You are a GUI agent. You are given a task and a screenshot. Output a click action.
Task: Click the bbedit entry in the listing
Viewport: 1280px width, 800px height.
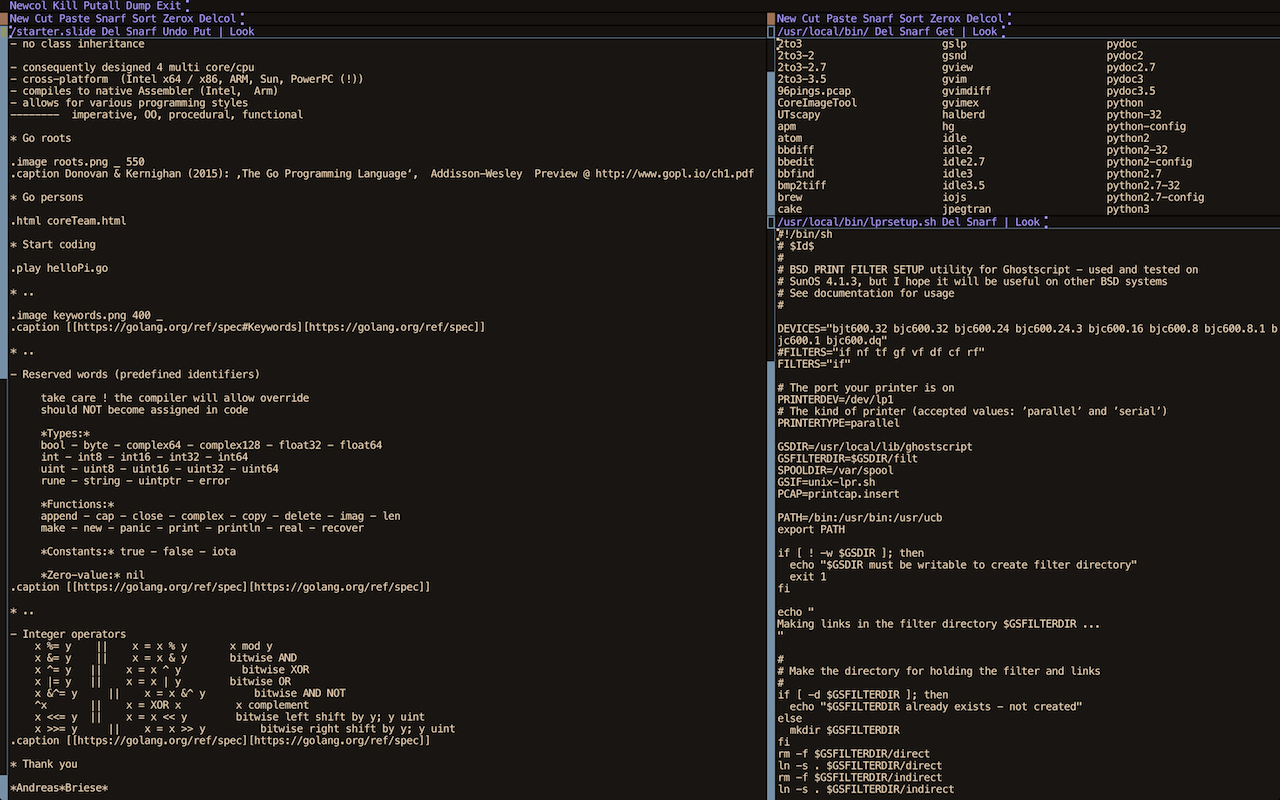[796, 162]
